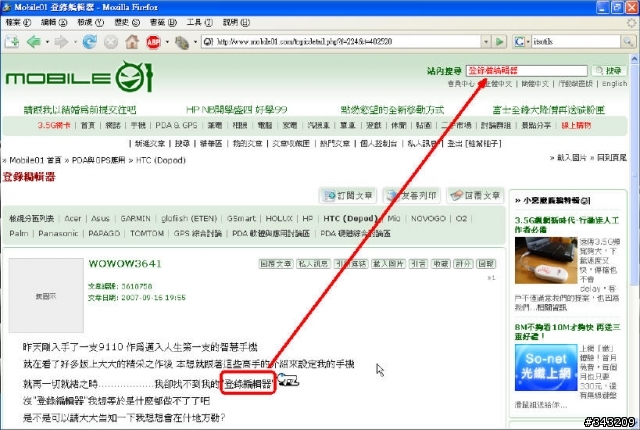Image resolution: width=640 pixels, height=430 pixels.
Task: Click the search magnifier in browser search box
Action: pos(627,42)
